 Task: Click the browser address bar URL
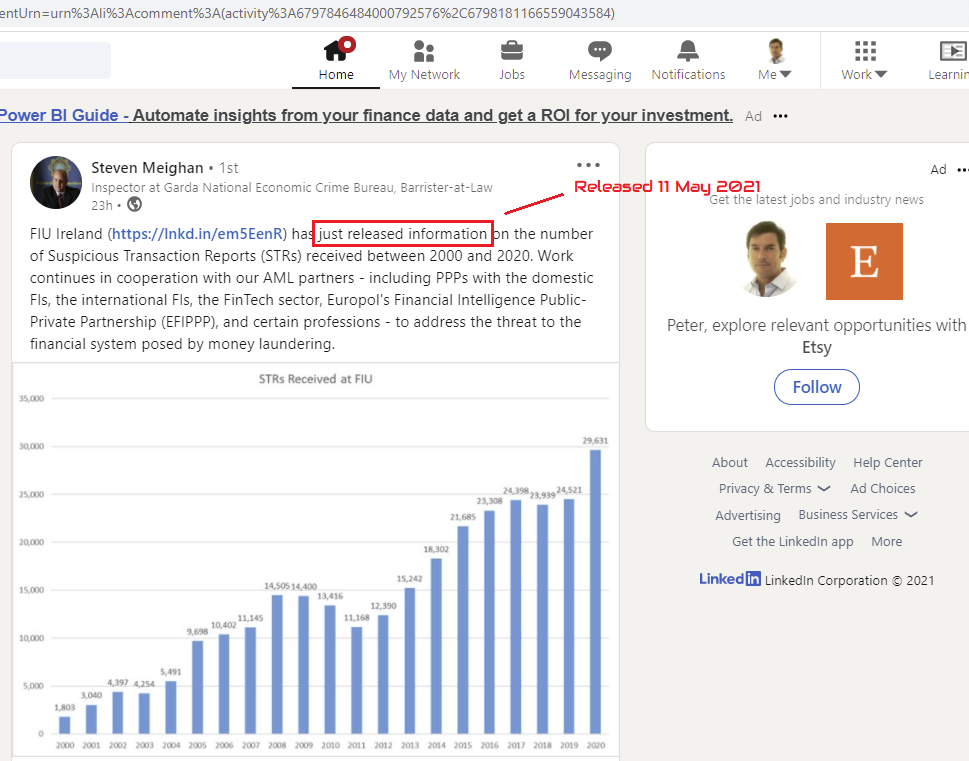307,13
